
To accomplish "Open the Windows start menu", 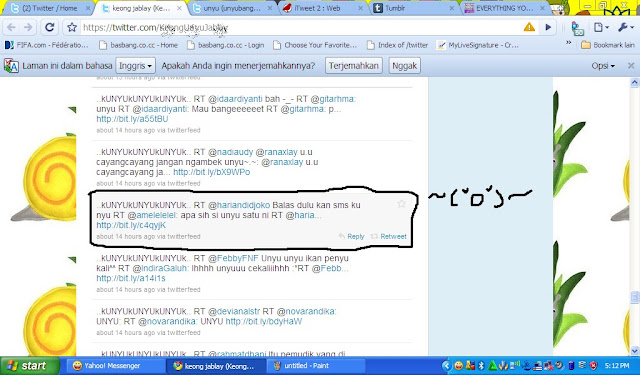I will pyautogui.click(x=30, y=366).
